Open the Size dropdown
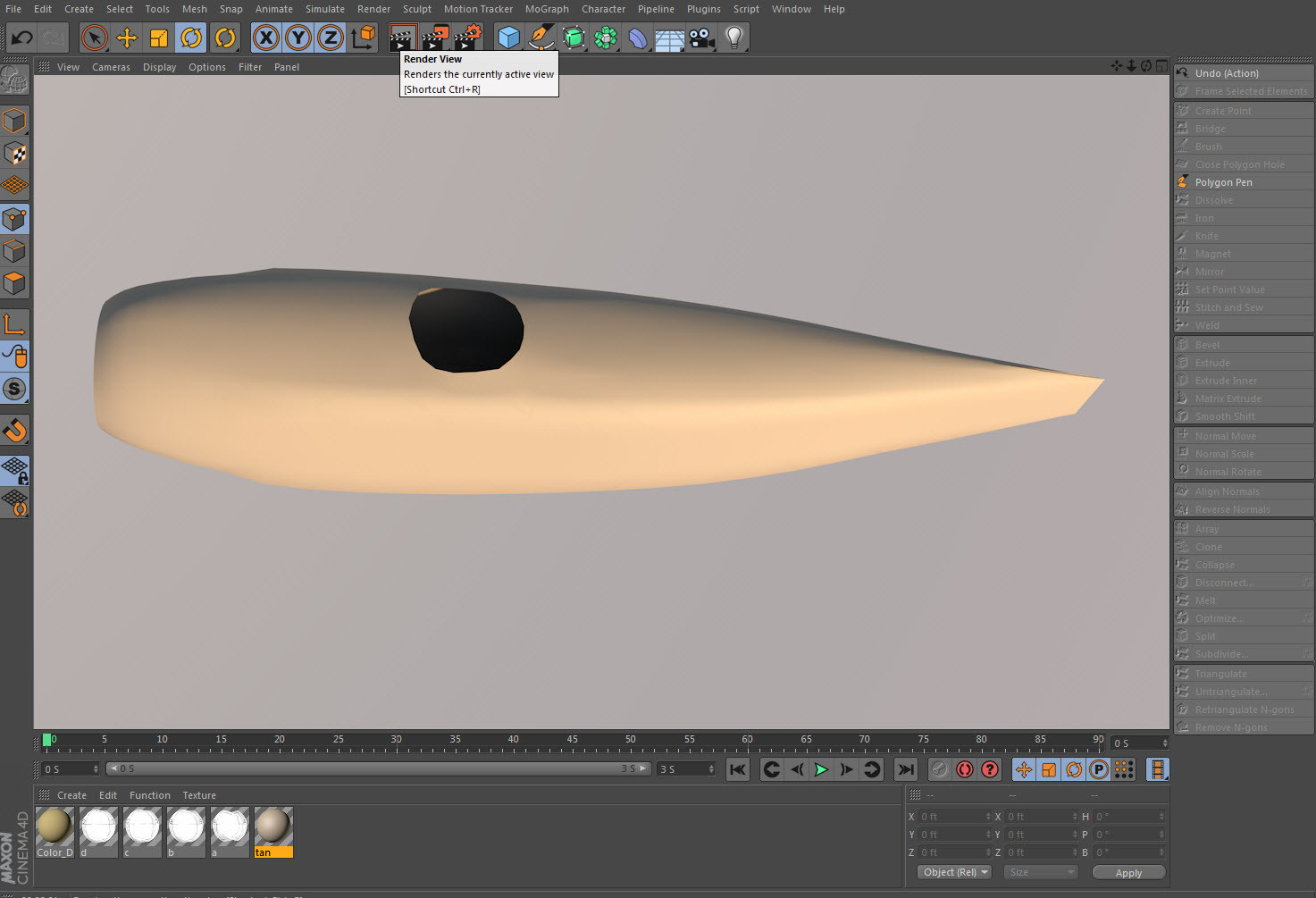1316x898 pixels. click(x=1041, y=872)
